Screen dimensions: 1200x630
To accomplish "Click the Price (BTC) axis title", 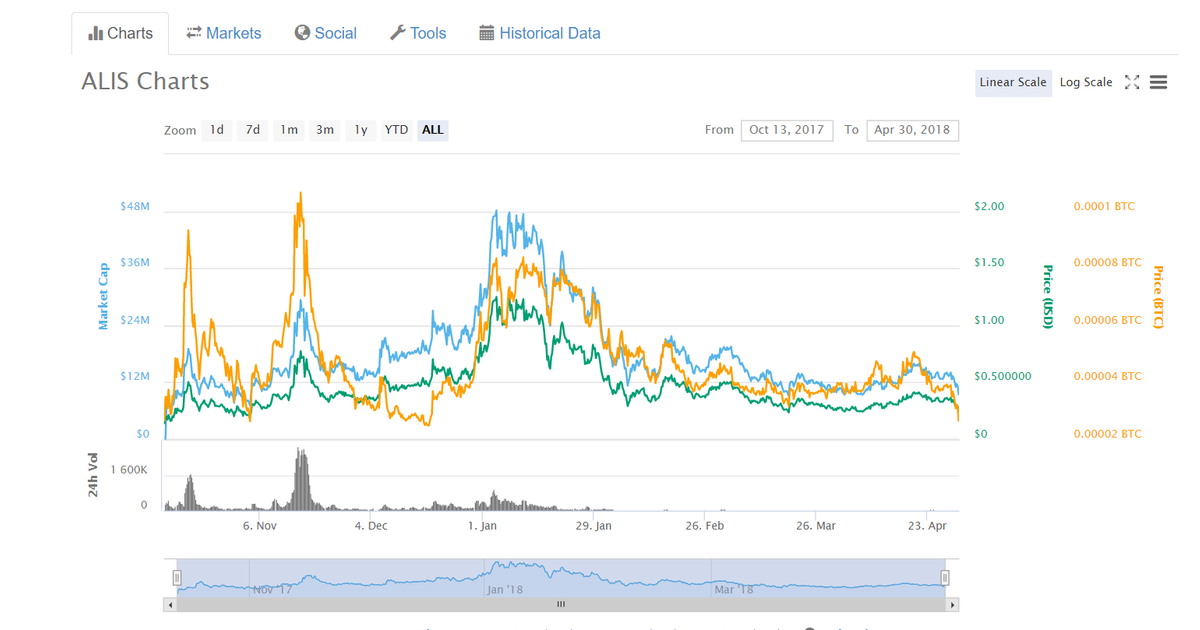I will pyautogui.click(x=1158, y=297).
